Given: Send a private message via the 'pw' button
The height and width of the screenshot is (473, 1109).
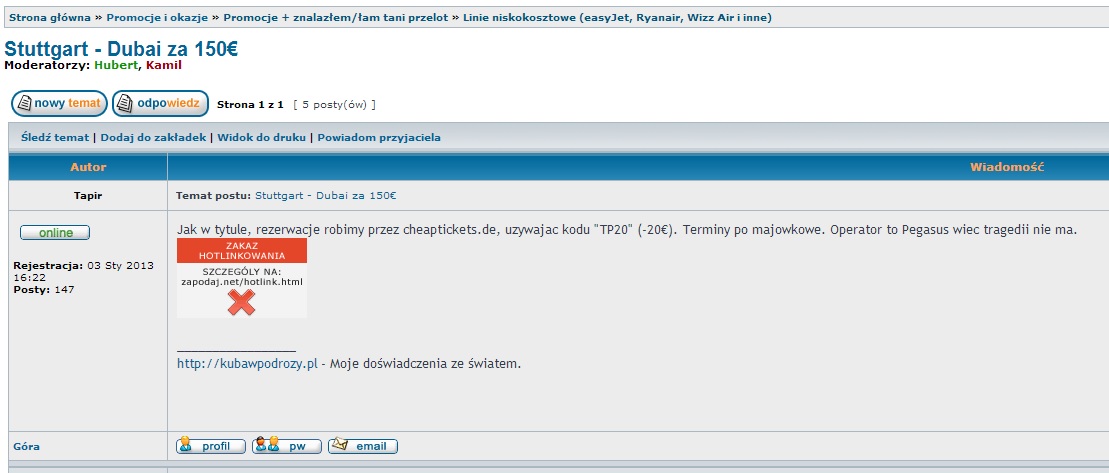Looking at the screenshot, I should tap(287, 446).
